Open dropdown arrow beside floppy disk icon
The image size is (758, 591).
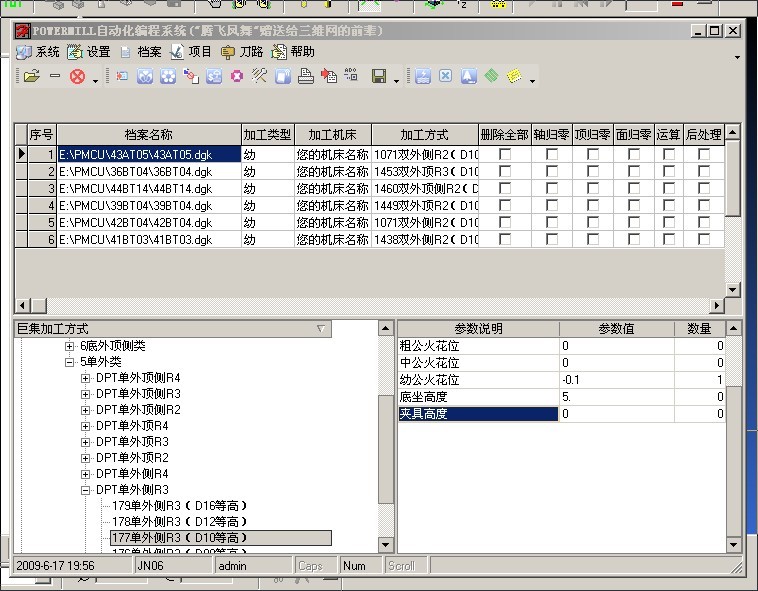(x=396, y=81)
